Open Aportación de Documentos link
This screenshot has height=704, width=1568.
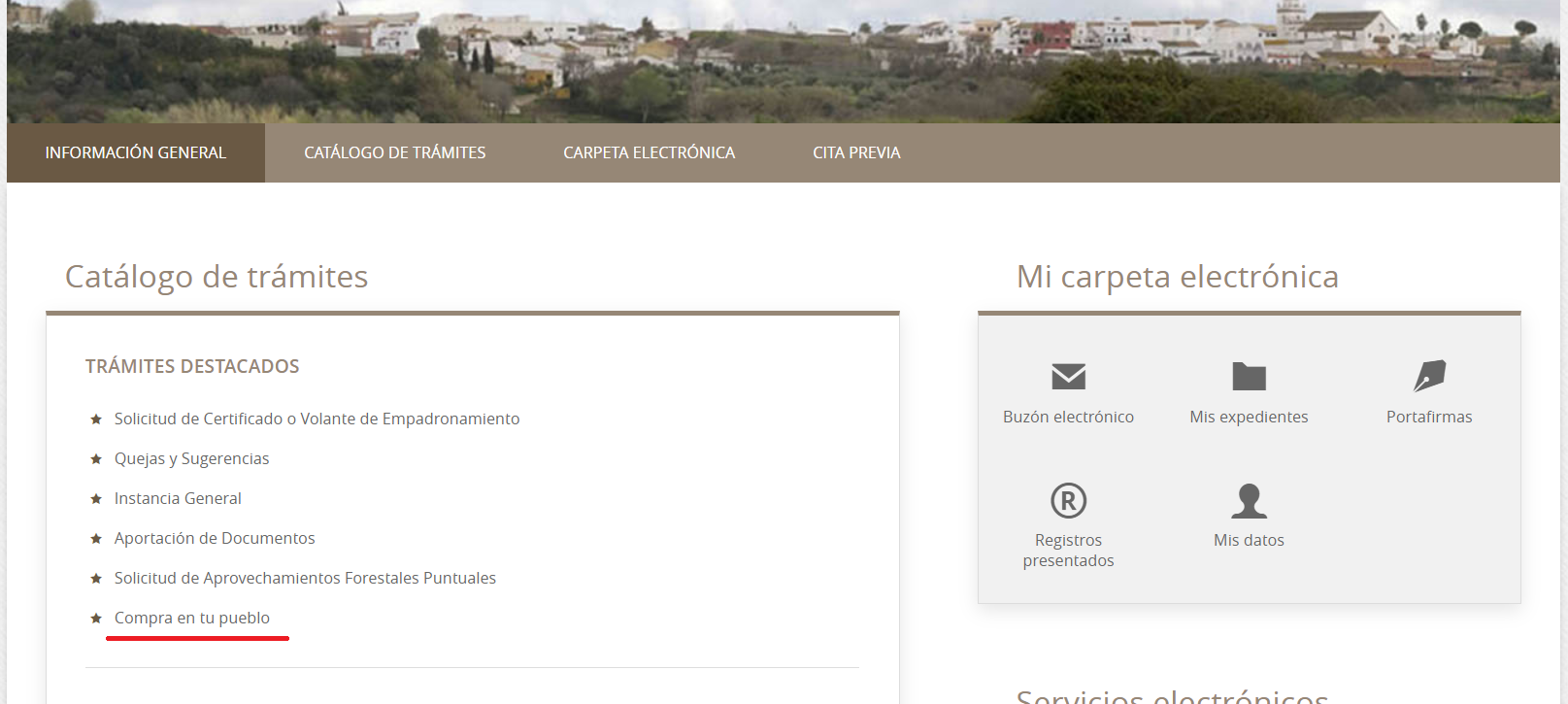click(215, 538)
